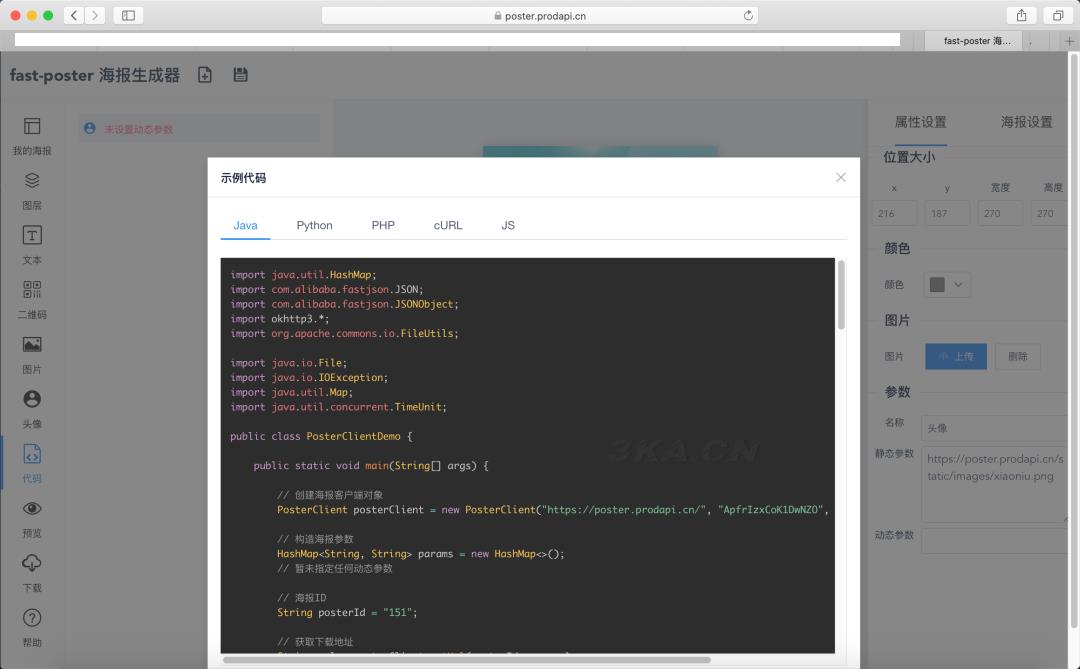Screen dimensions: 1080x669
Task: Click the 名称 name input field
Action: pyautogui.click(x=993, y=427)
